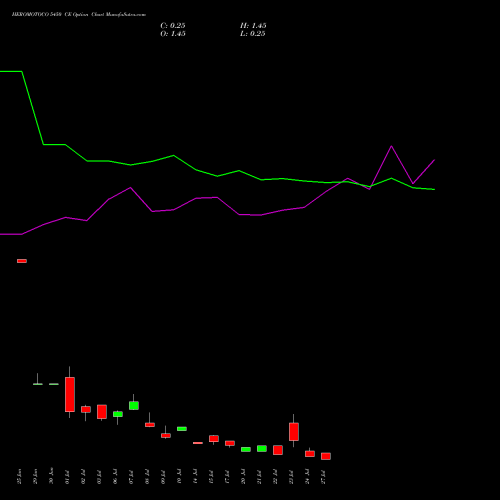This screenshot has width=500, height=500.
Task: Click the HEROMOTOCO CE Option Chart title
Action: (79, 15)
